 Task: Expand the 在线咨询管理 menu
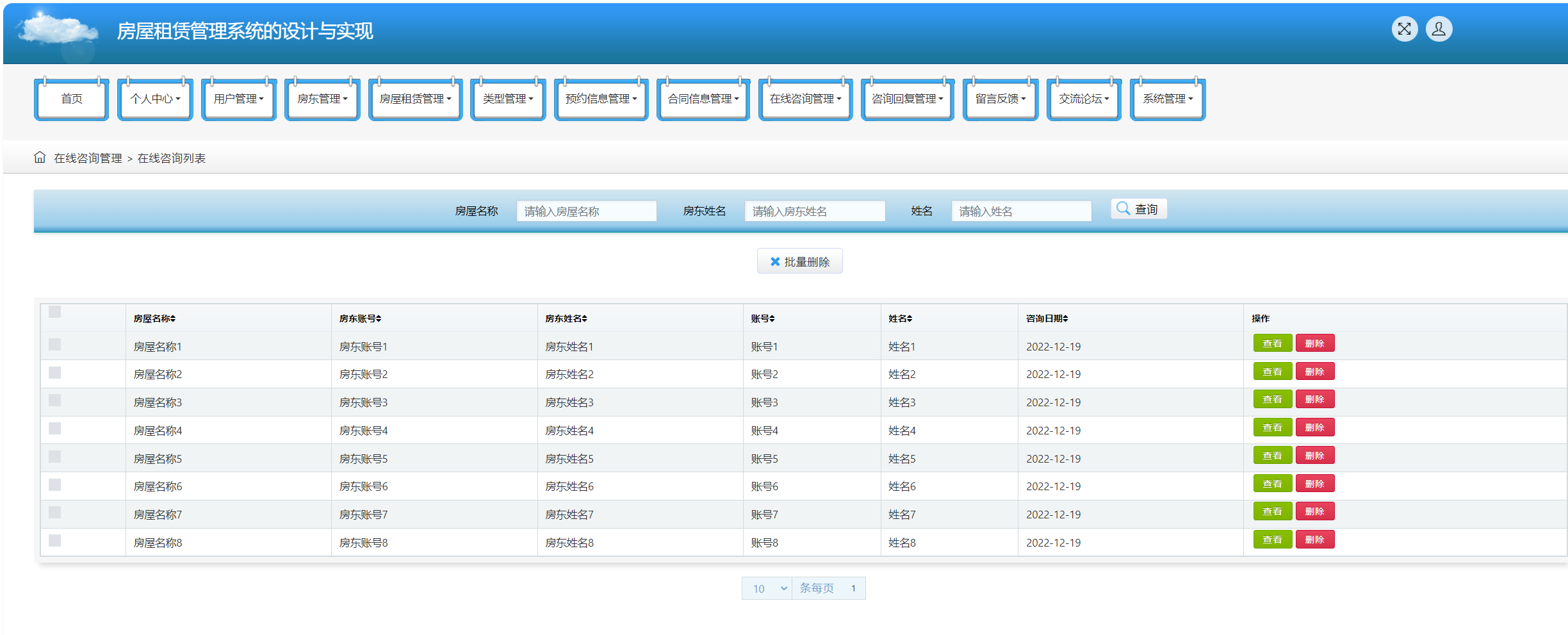coord(806,99)
